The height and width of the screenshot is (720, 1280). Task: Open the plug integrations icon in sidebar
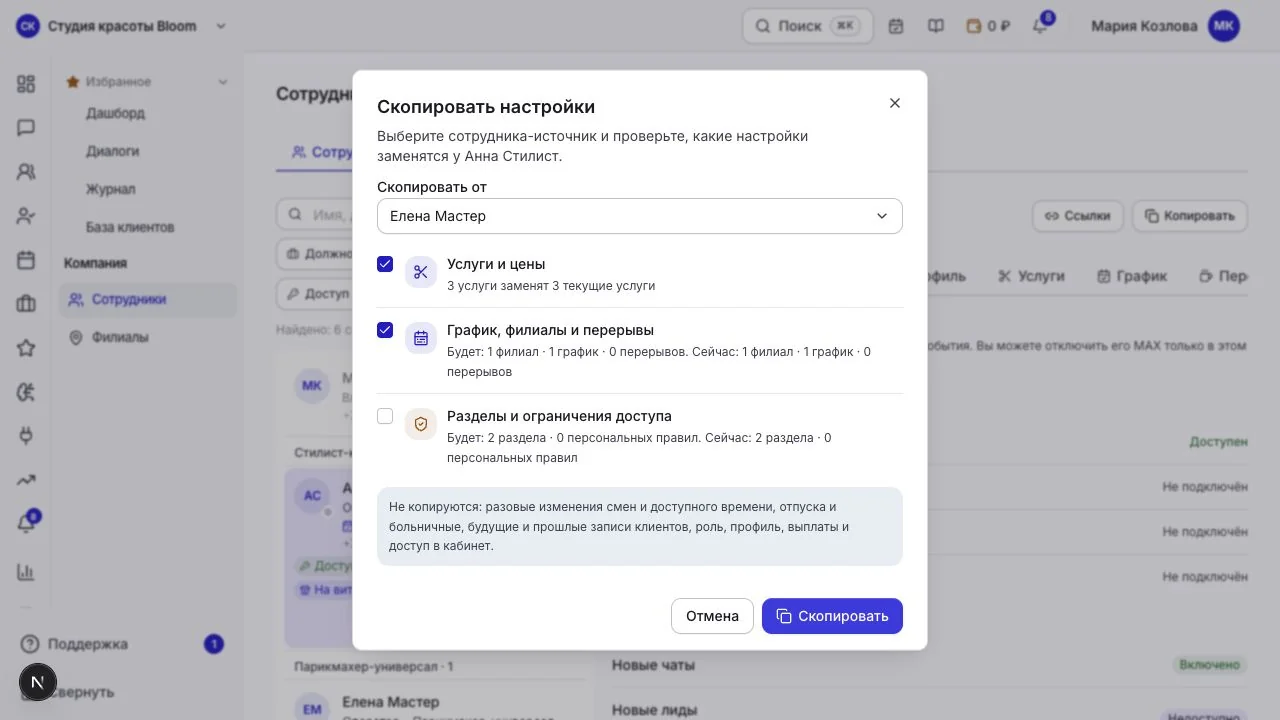coord(26,436)
